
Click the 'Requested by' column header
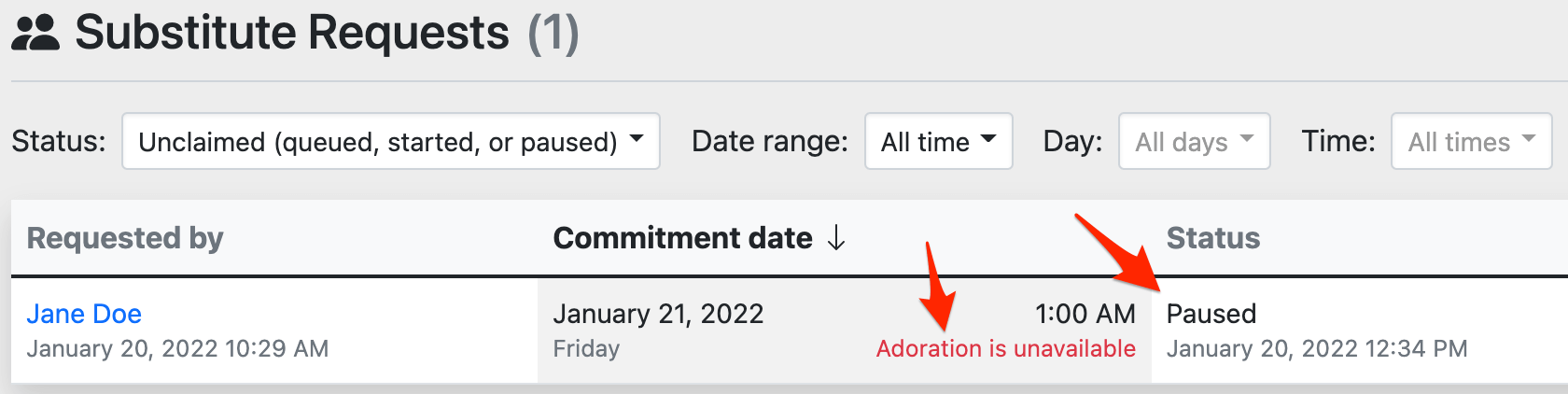[x=125, y=238]
